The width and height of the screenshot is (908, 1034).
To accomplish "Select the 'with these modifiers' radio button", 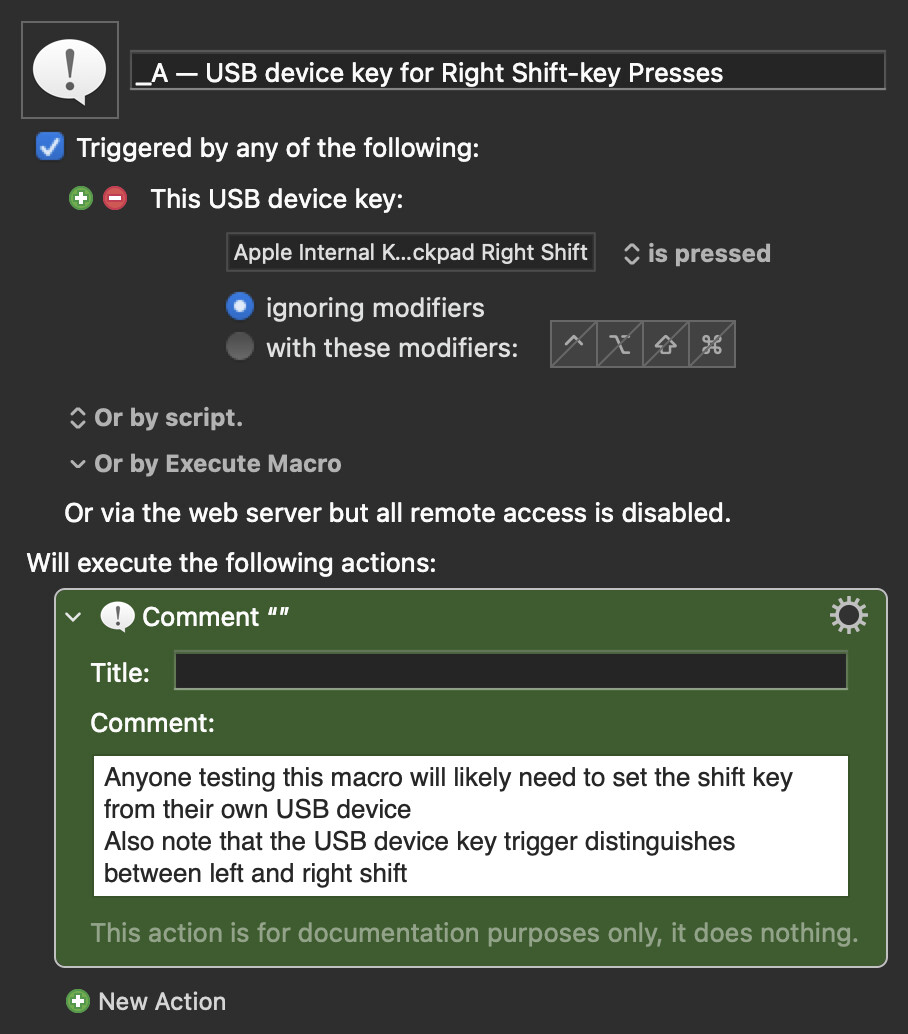I will tap(240, 347).
